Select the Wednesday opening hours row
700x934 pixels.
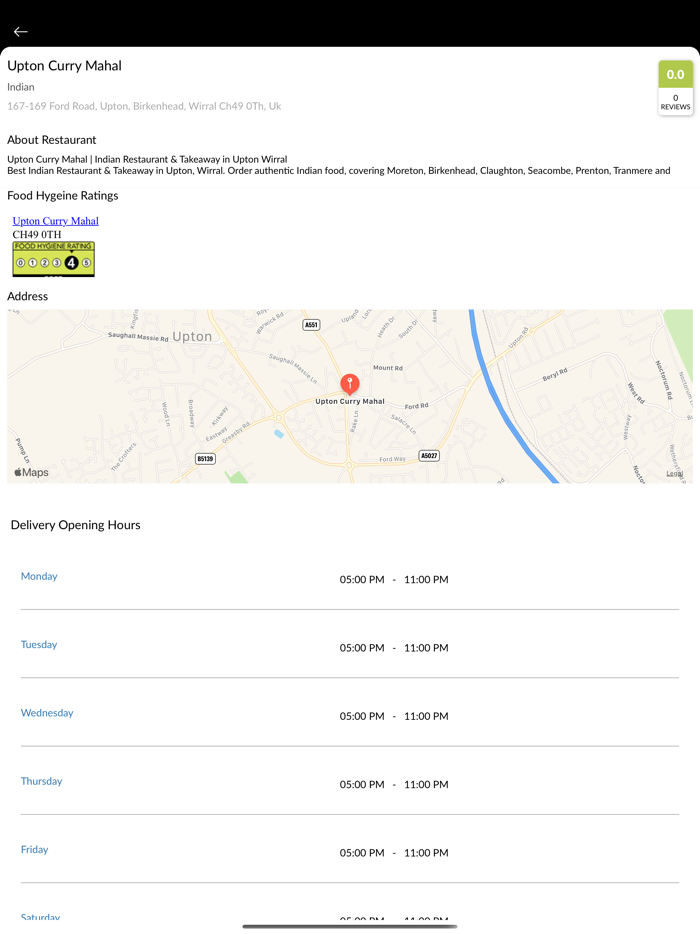(350, 713)
